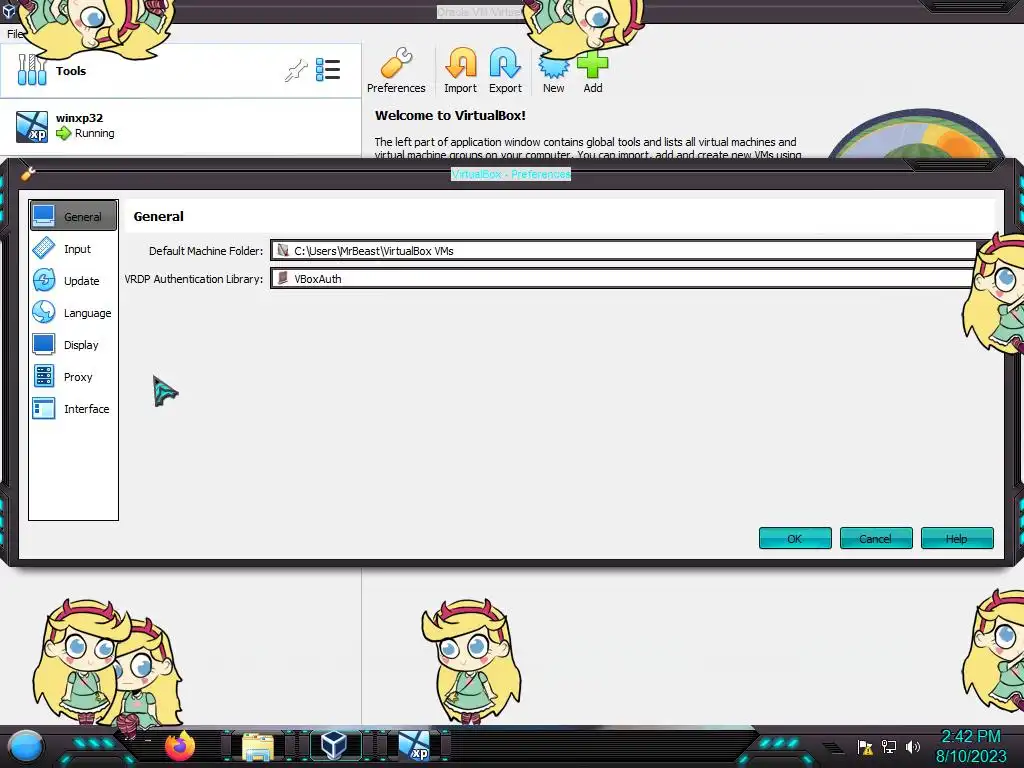Select the Tools item in VirtualBox Manager
The height and width of the screenshot is (768, 1024).
point(180,71)
